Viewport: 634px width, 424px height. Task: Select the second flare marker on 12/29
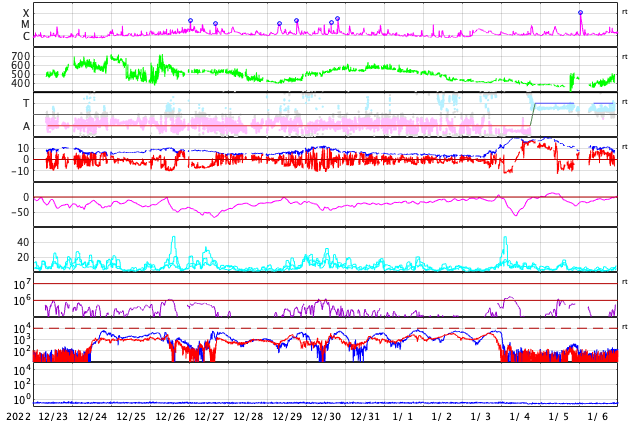click(296, 21)
